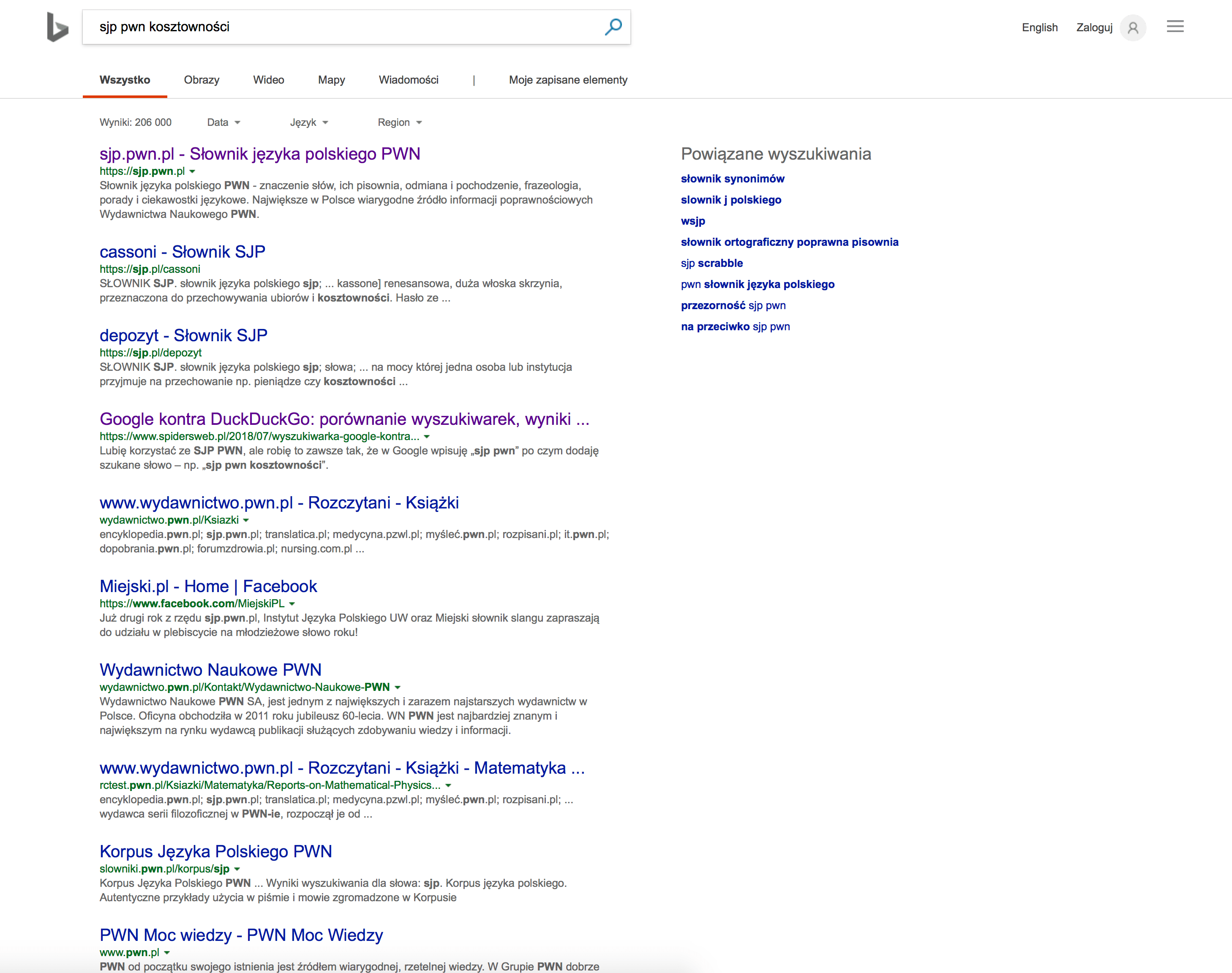Click related search pwn słownik języka polskiego
Image resolution: width=1232 pixels, height=973 pixels.
click(757, 284)
